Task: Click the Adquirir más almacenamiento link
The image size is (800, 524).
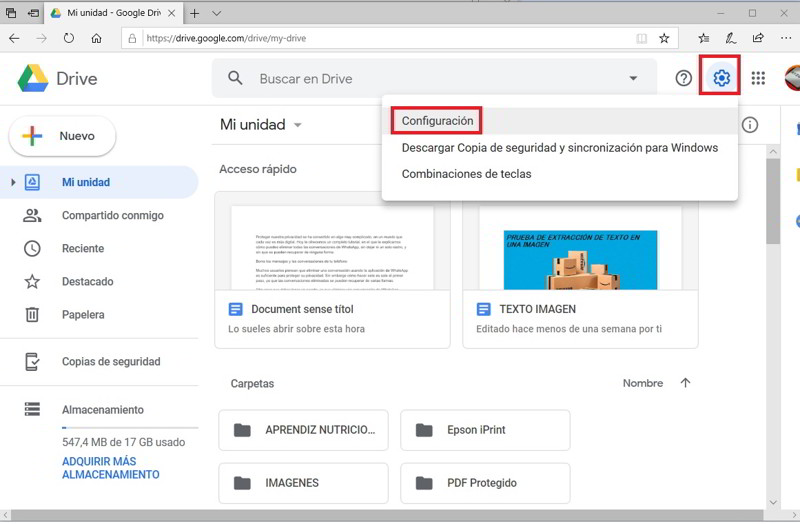Action: point(110,468)
